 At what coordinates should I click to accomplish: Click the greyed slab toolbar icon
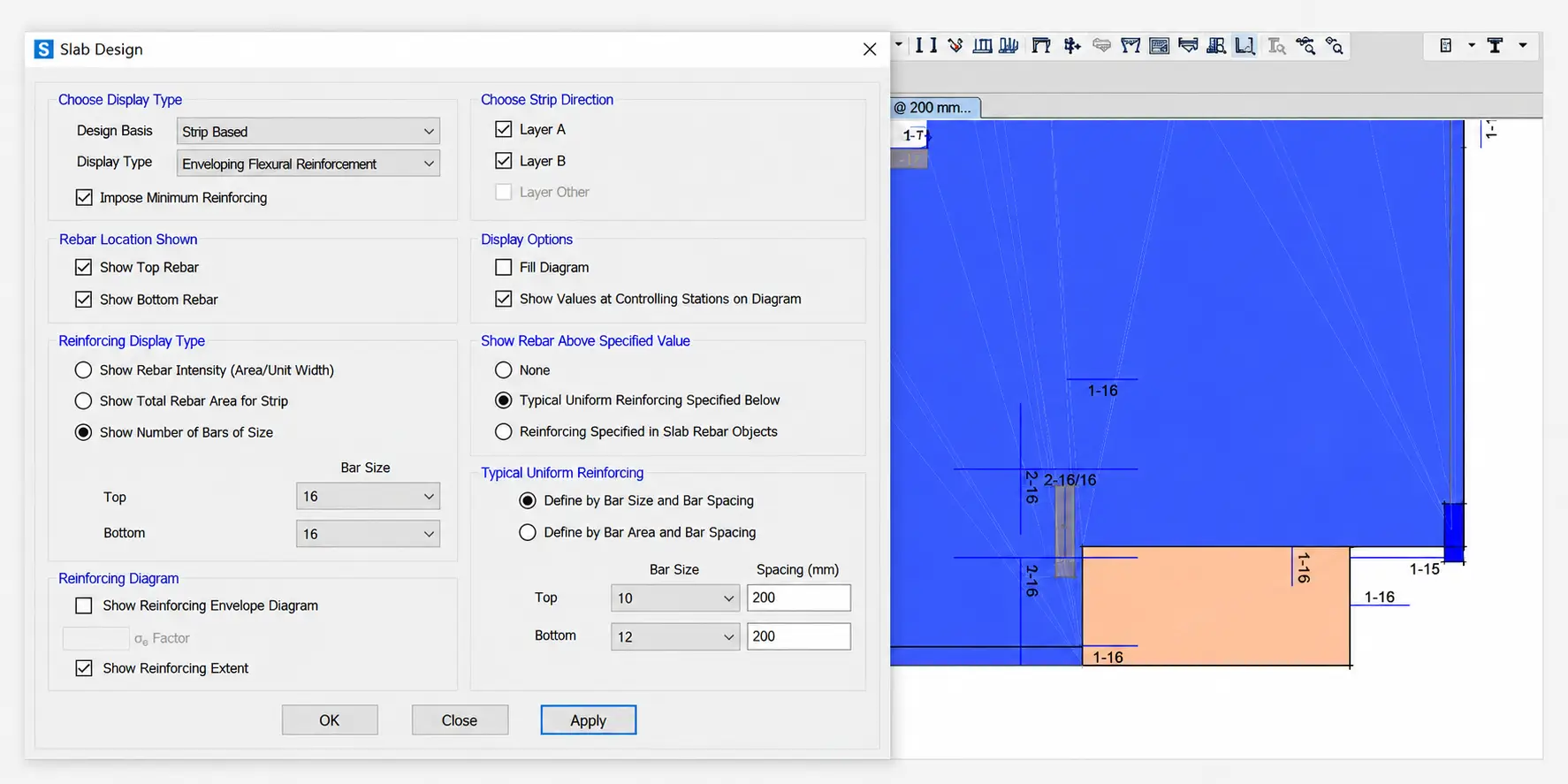pos(1101,45)
